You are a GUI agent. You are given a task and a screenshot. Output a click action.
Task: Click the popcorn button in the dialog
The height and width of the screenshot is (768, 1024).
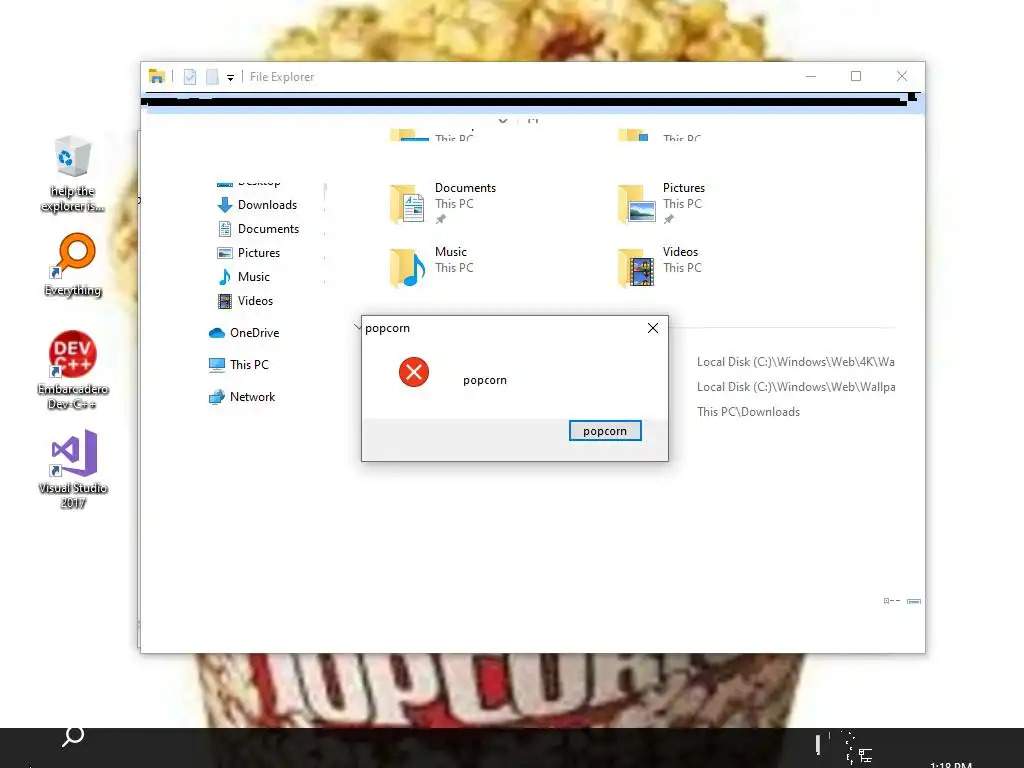point(605,431)
